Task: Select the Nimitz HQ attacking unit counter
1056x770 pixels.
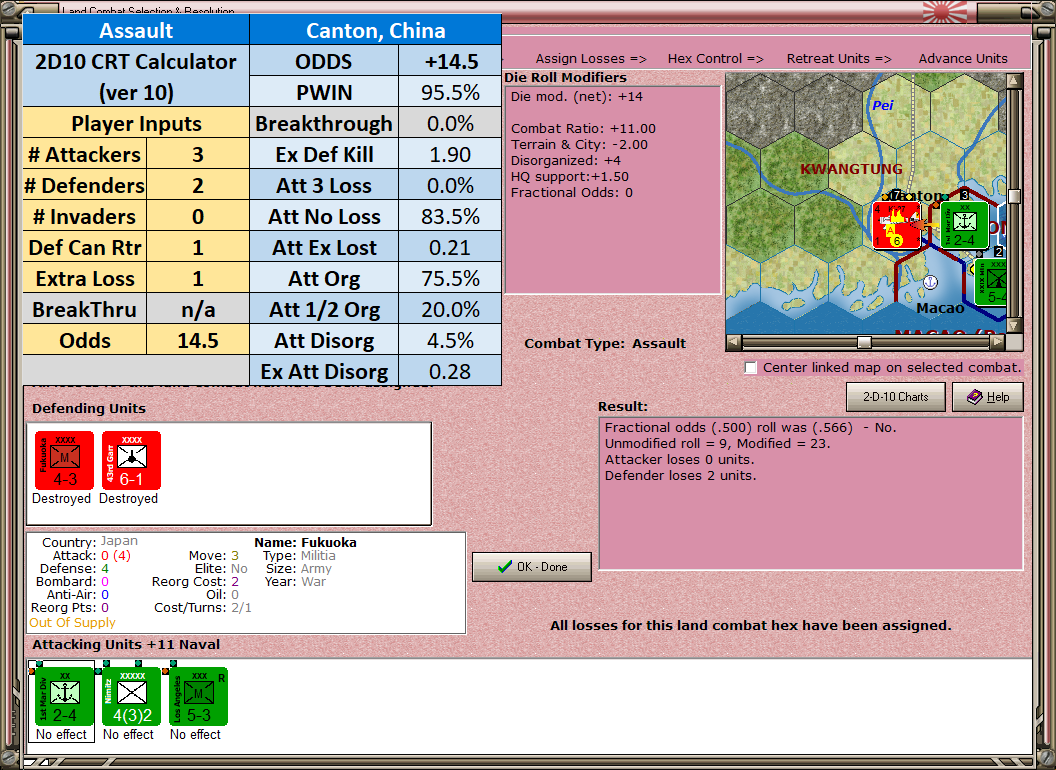Action: [131, 697]
